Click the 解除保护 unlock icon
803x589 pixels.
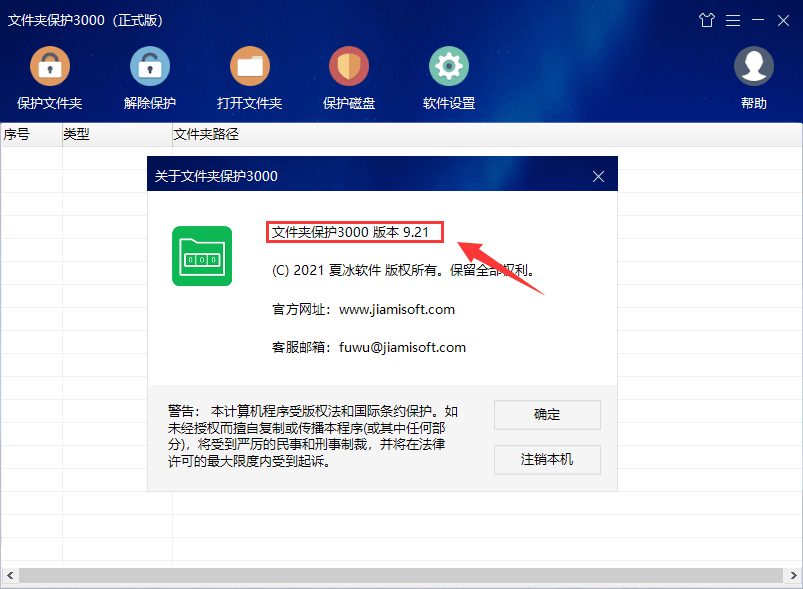(150, 66)
